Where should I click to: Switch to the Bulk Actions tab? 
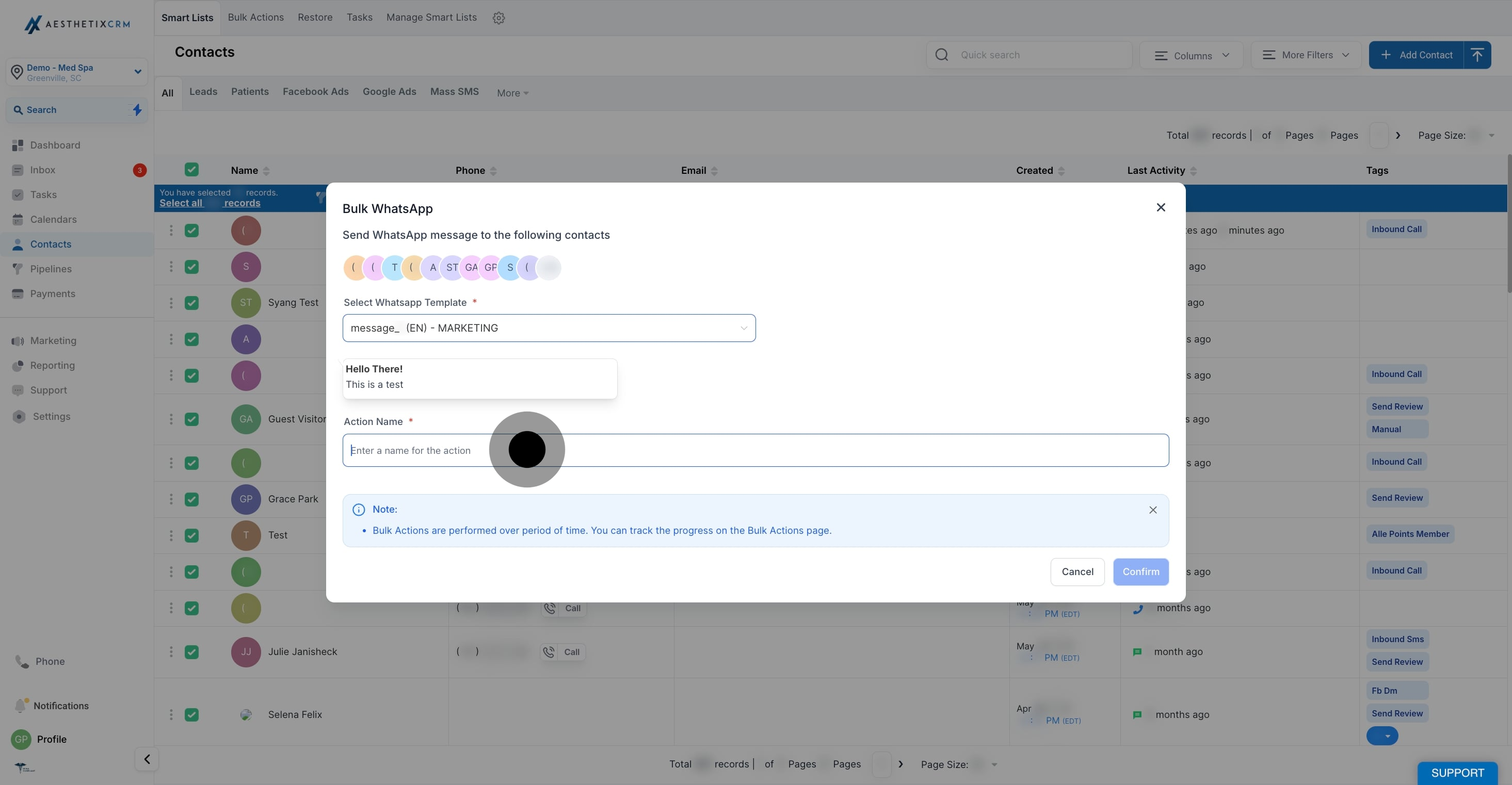pyautogui.click(x=255, y=18)
